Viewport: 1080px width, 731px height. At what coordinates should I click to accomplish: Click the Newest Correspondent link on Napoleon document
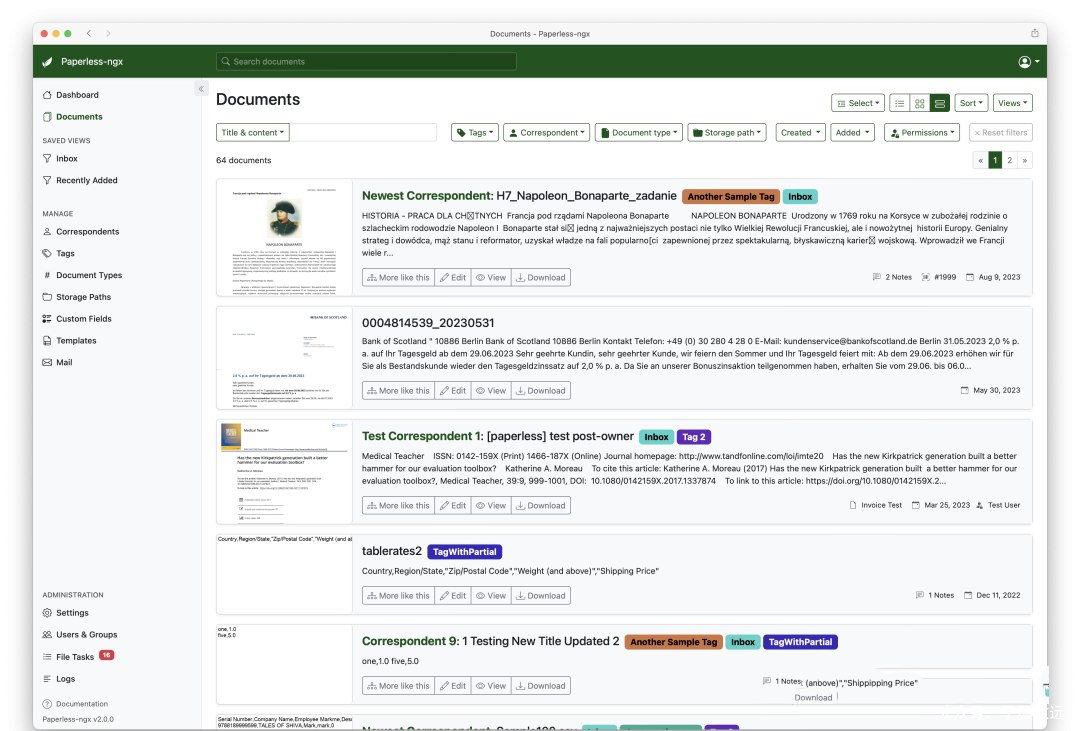(x=427, y=196)
